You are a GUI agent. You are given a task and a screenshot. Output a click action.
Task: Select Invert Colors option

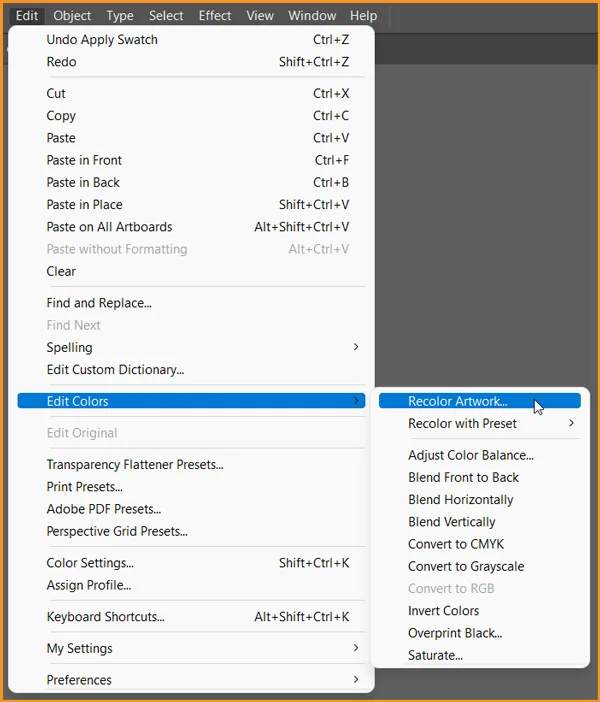443,610
